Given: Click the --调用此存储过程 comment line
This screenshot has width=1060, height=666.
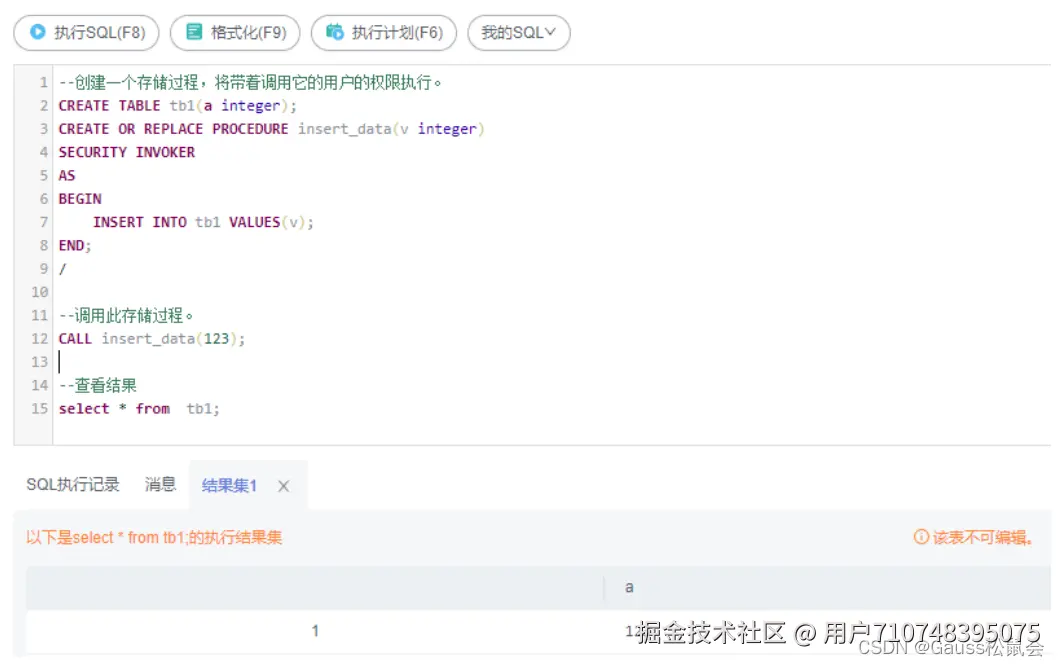Looking at the screenshot, I should click(126, 315).
